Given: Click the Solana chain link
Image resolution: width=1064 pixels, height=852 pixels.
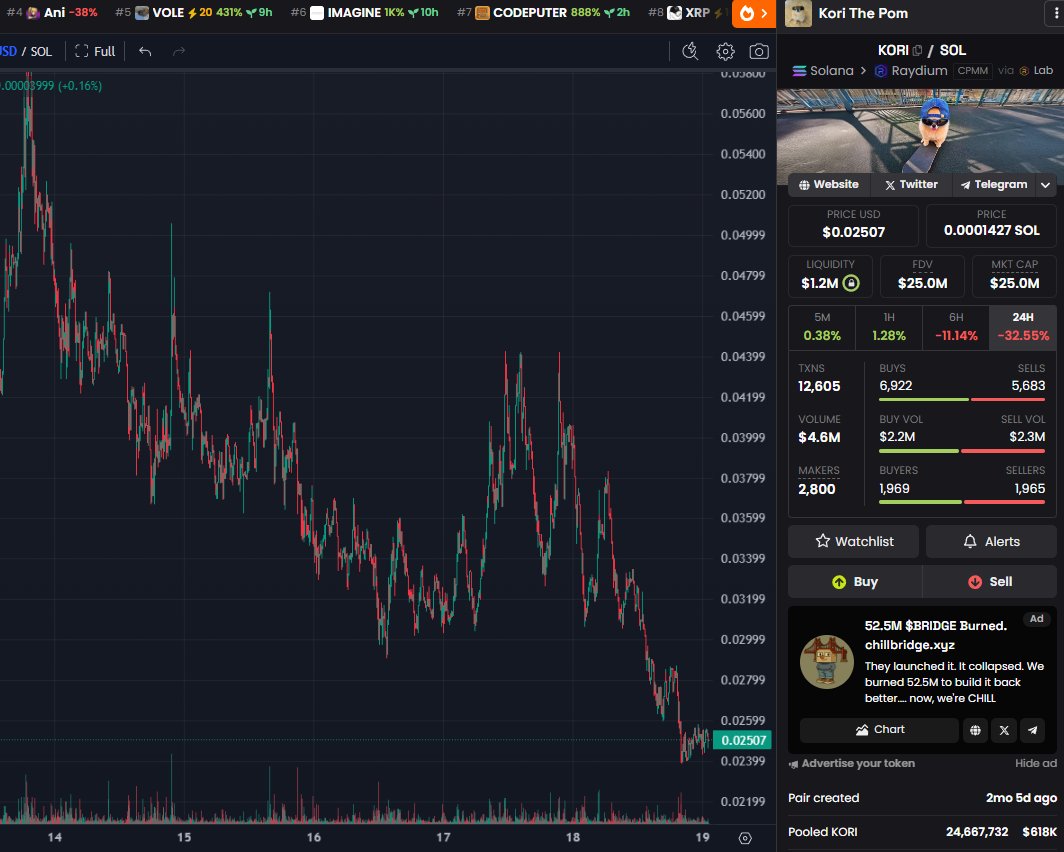Looking at the screenshot, I should [823, 71].
